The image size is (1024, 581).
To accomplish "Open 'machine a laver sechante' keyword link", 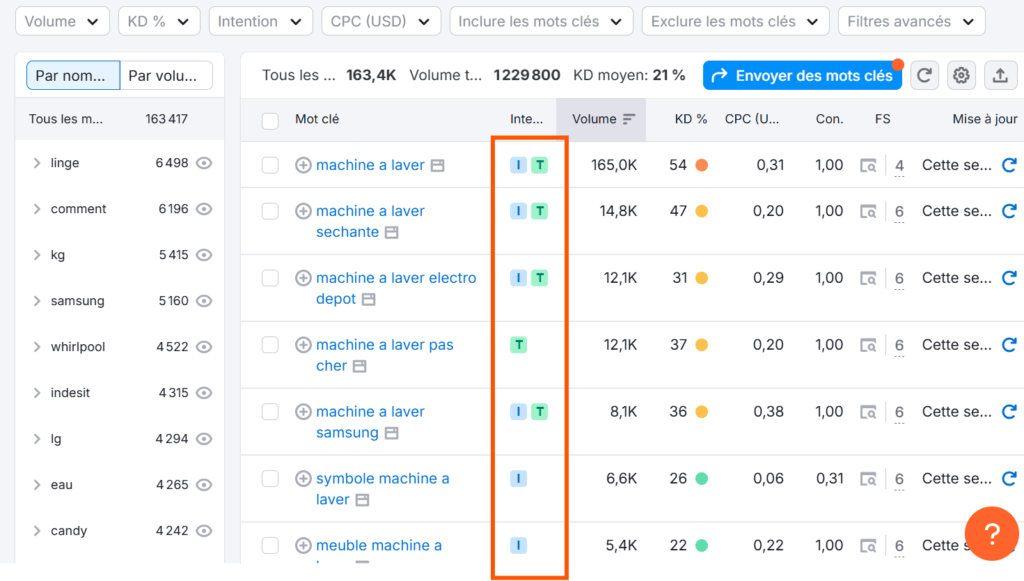I will (370, 221).
